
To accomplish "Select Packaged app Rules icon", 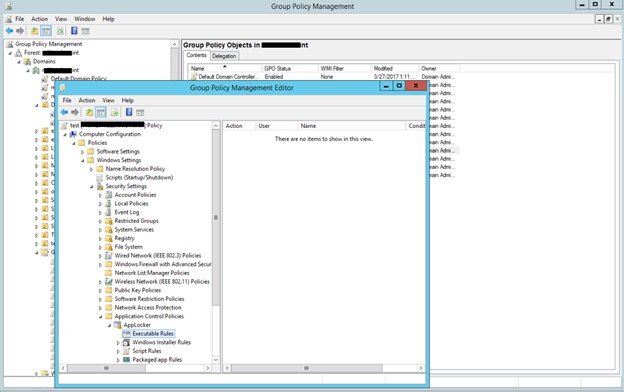I will click(x=126, y=360).
